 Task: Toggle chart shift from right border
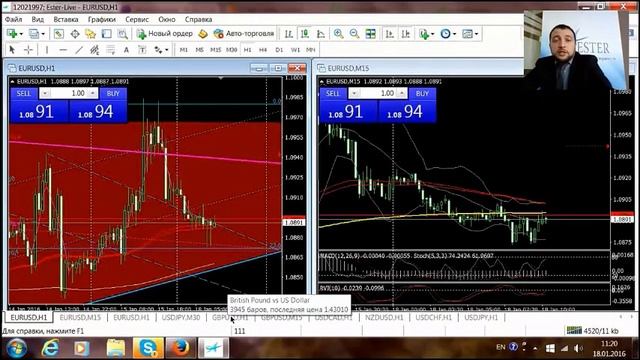coord(405,34)
